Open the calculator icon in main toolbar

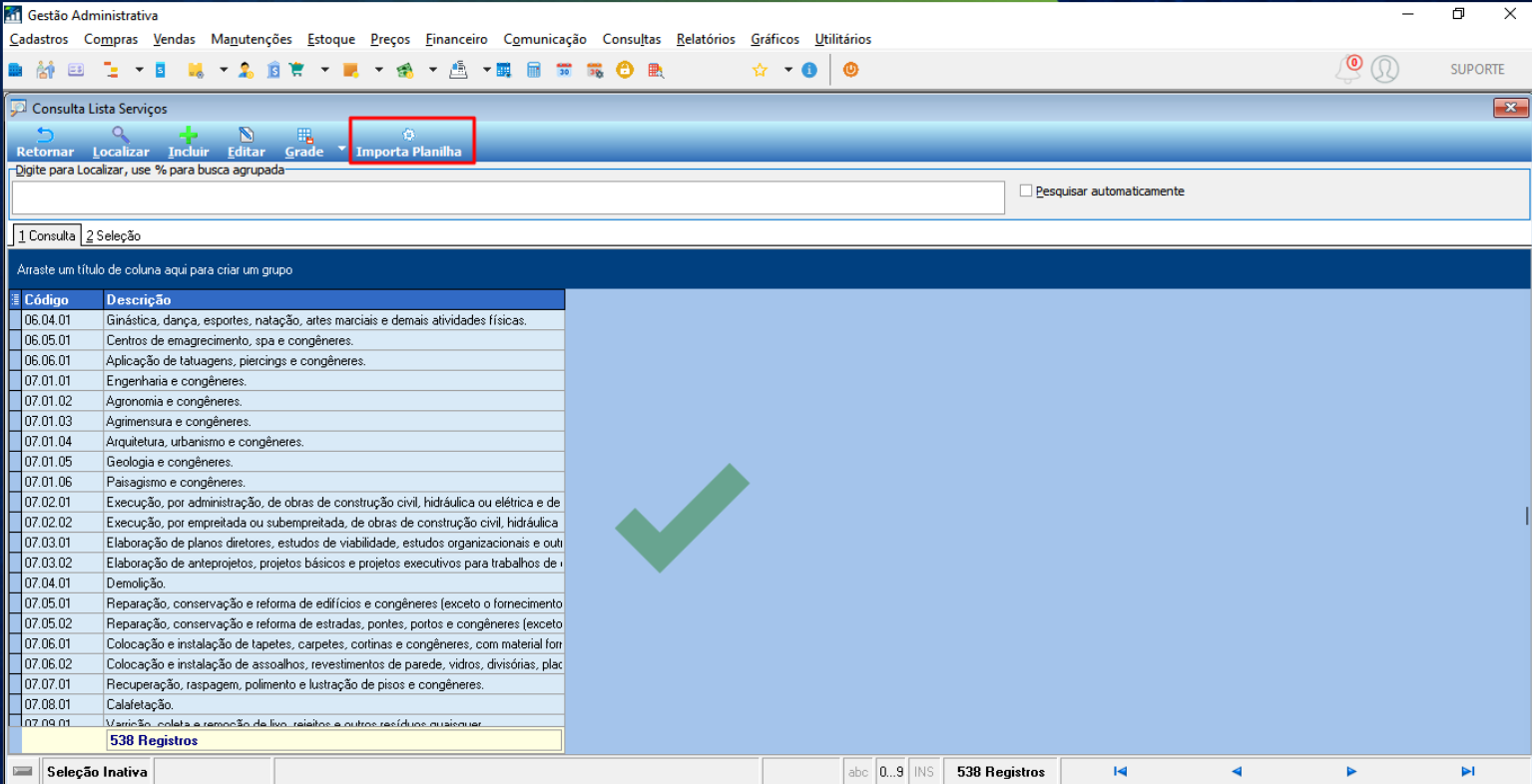pyautogui.click(x=534, y=70)
